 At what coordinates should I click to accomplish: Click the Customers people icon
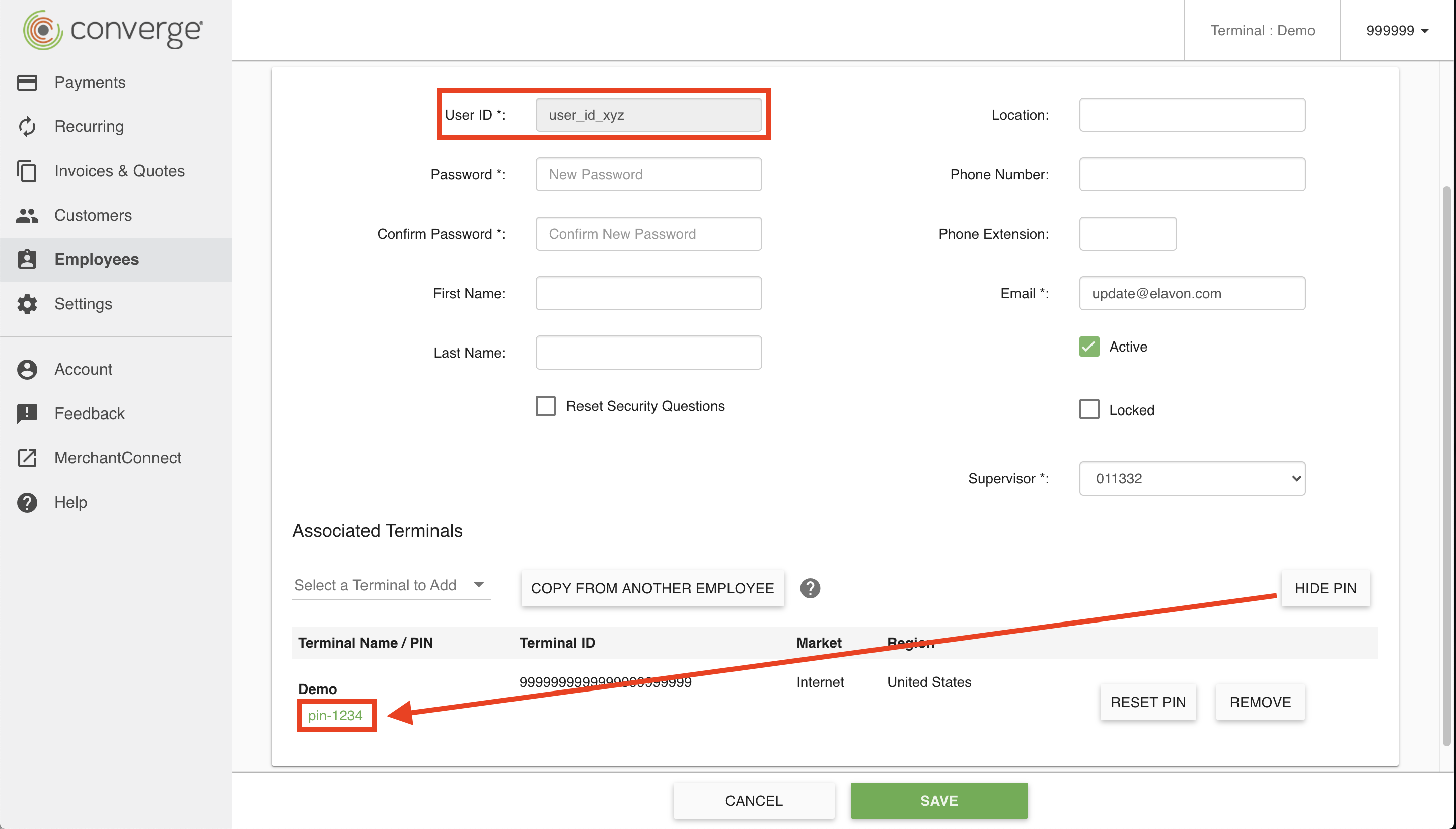tap(27, 215)
